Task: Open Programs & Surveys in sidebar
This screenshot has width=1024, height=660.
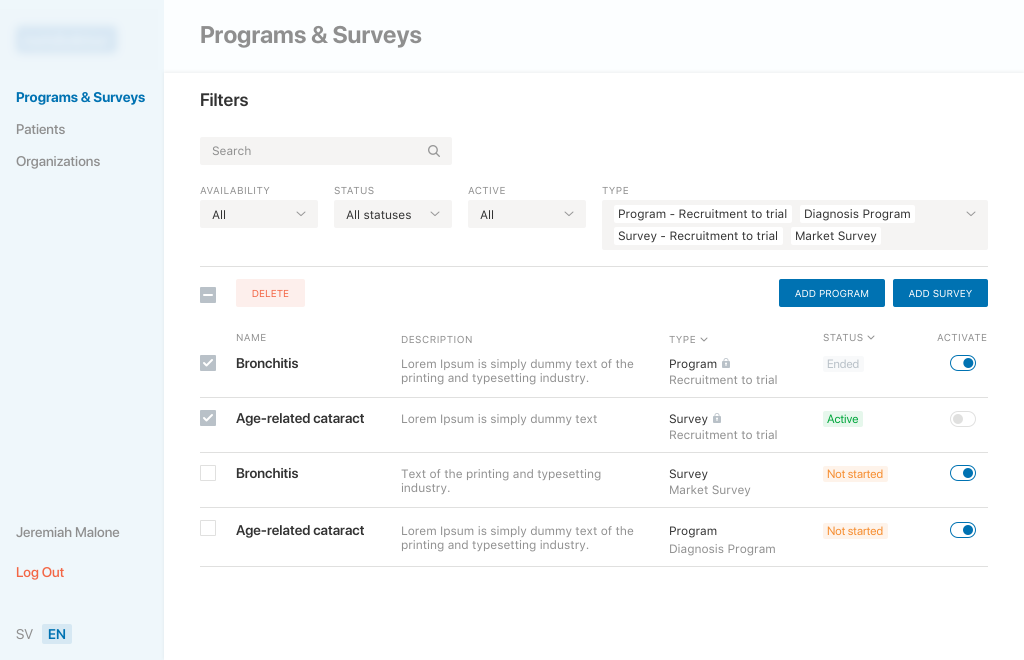Action: pos(80,97)
